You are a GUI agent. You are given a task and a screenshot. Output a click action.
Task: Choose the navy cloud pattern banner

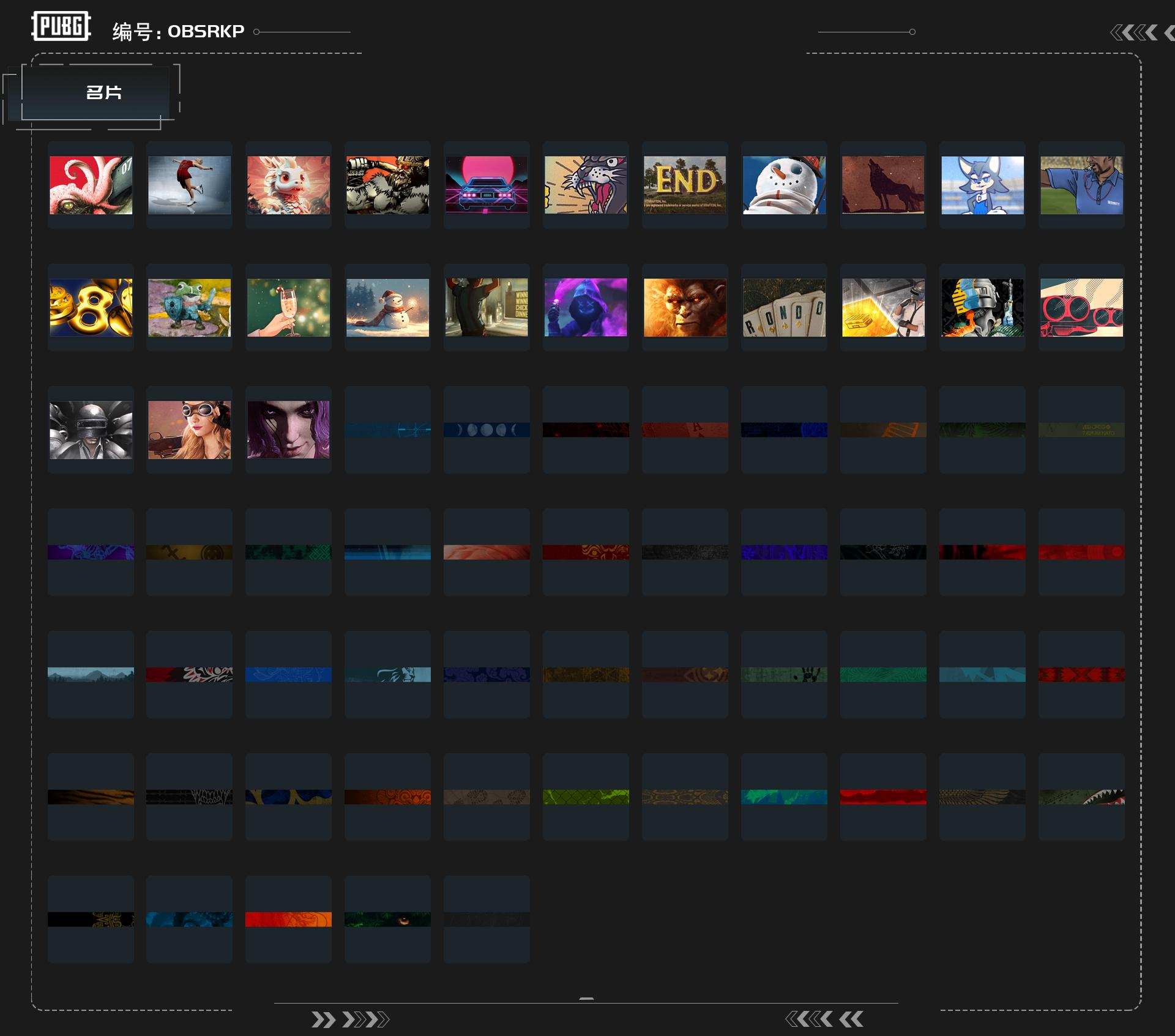(487, 674)
